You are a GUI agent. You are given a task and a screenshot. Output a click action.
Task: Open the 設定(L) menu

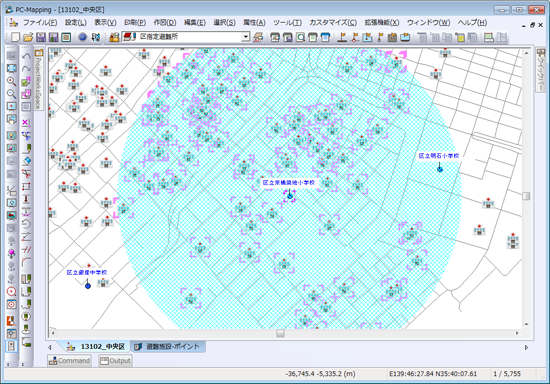coord(75,23)
